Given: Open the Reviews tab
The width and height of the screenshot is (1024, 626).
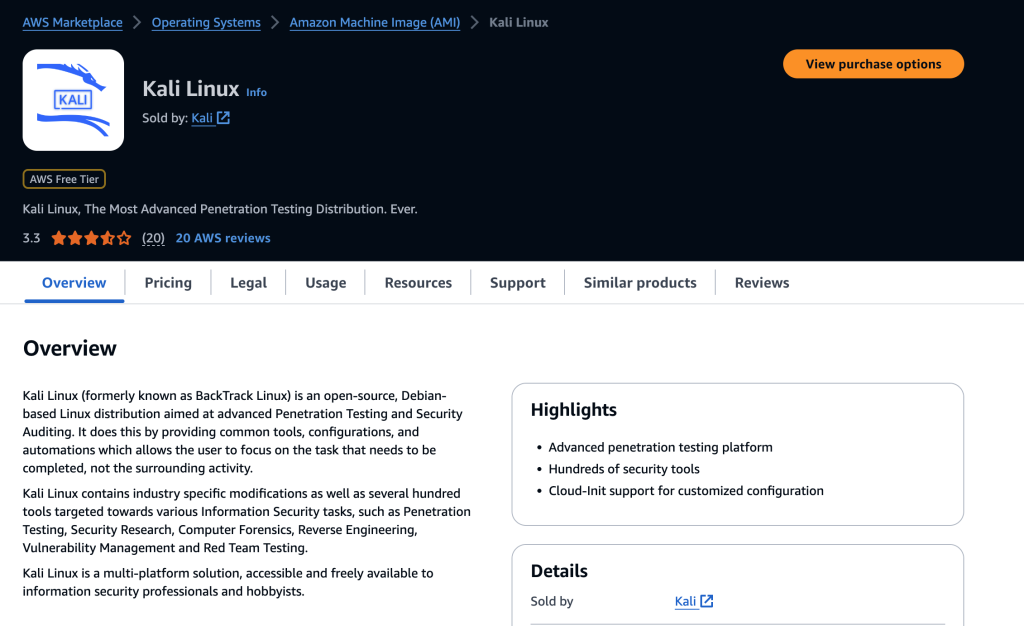Looking at the screenshot, I should 761,283.
